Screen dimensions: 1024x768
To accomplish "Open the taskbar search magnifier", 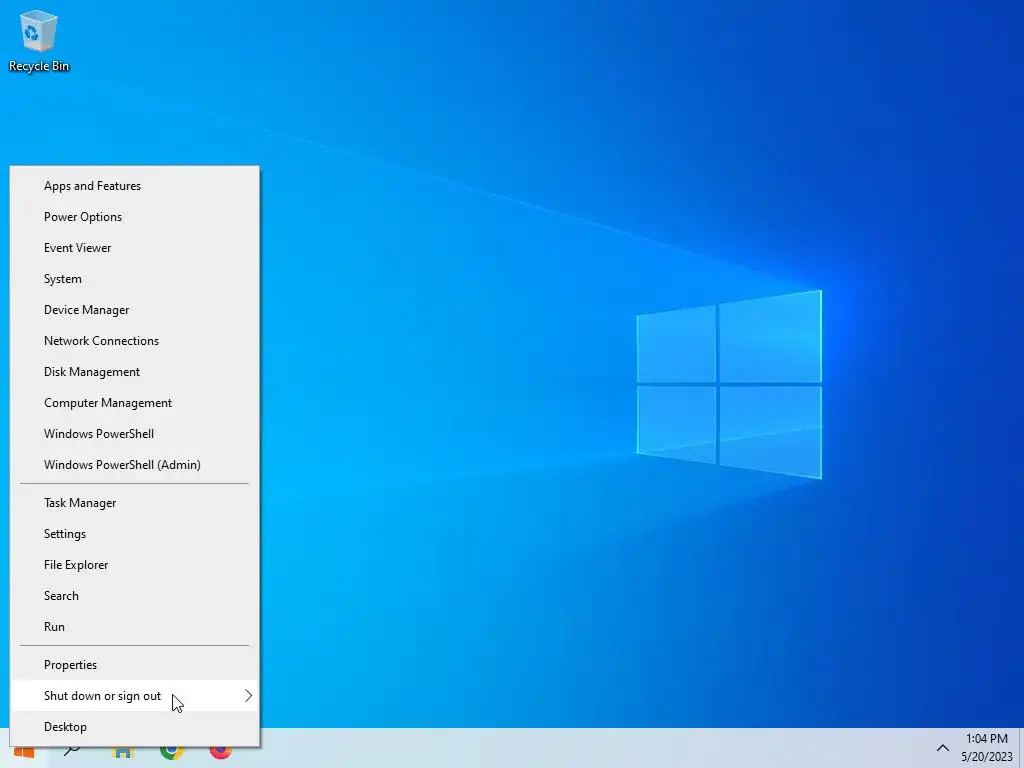I will pyautogui.click(x=72, y=752).
